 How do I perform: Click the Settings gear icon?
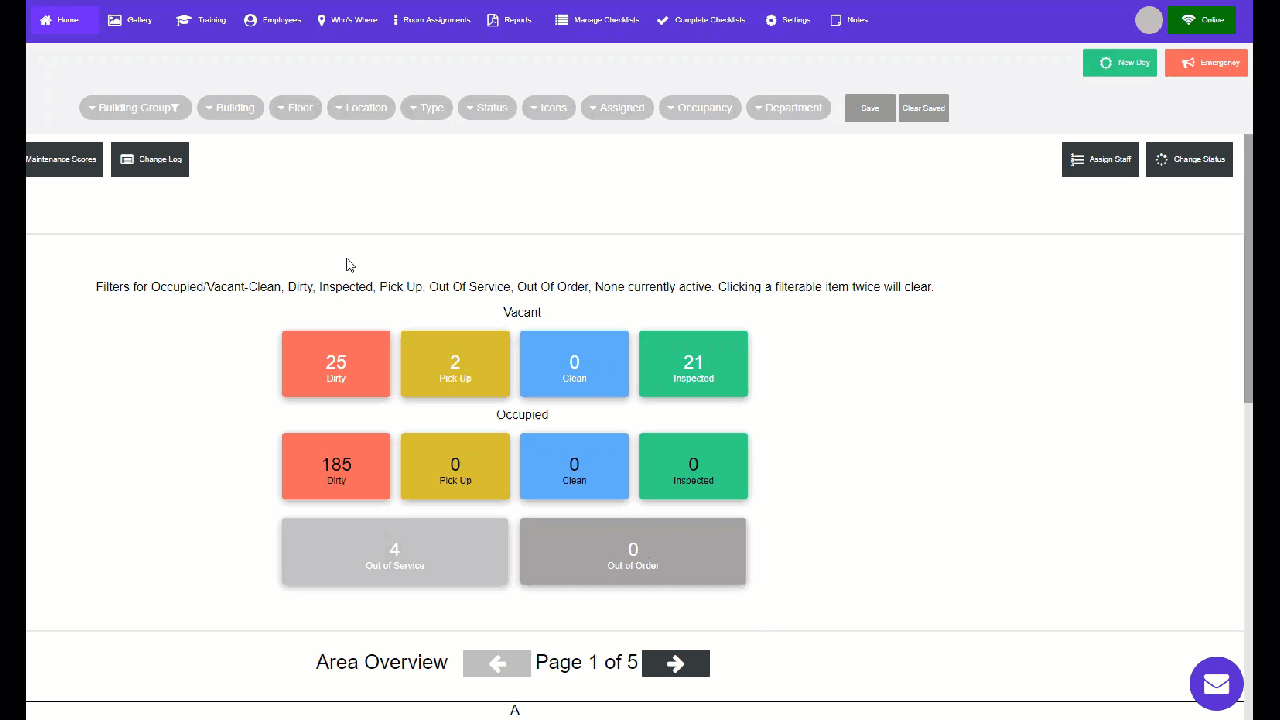771,20
